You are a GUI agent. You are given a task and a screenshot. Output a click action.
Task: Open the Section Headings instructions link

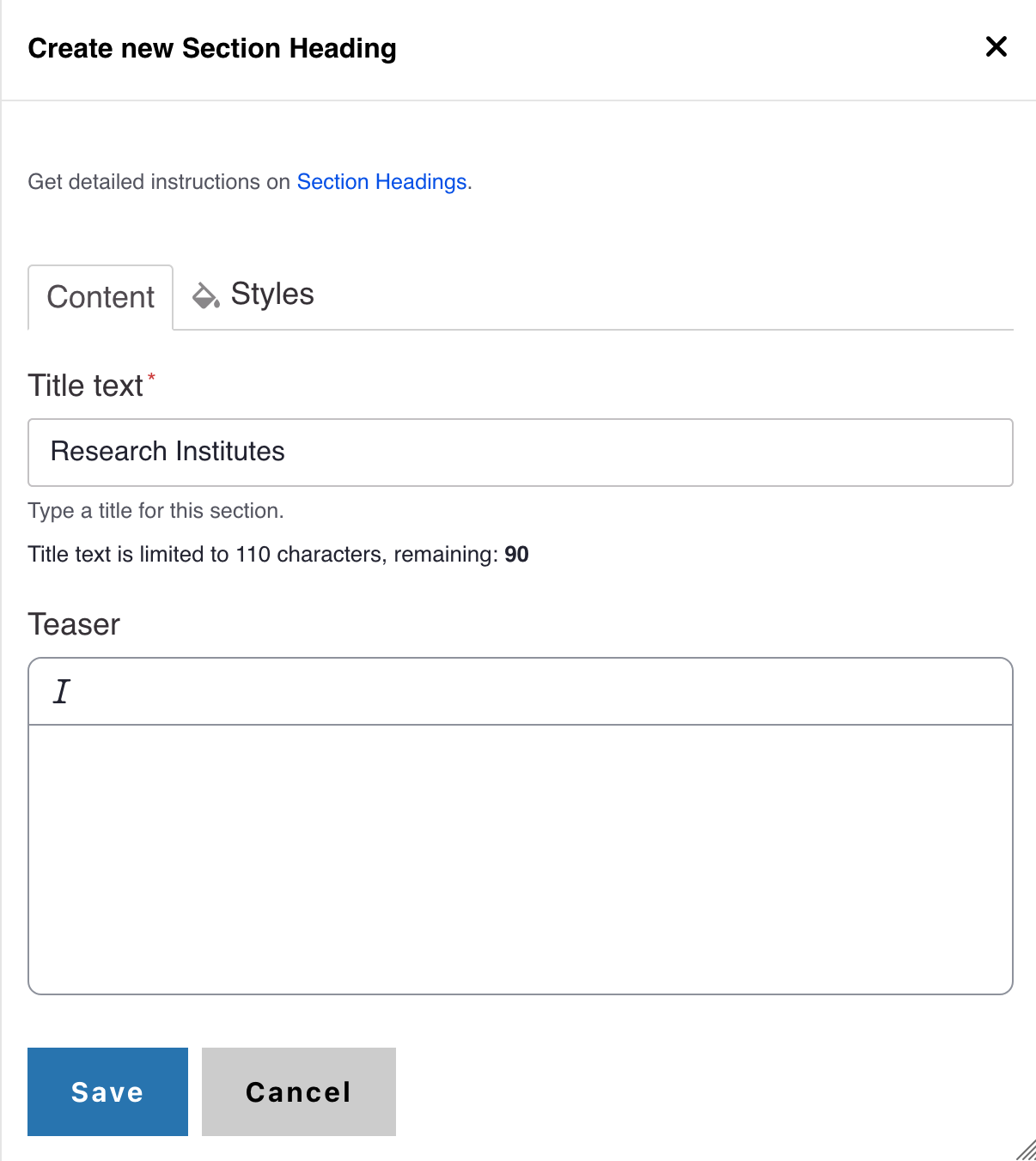tap(381, 182)
